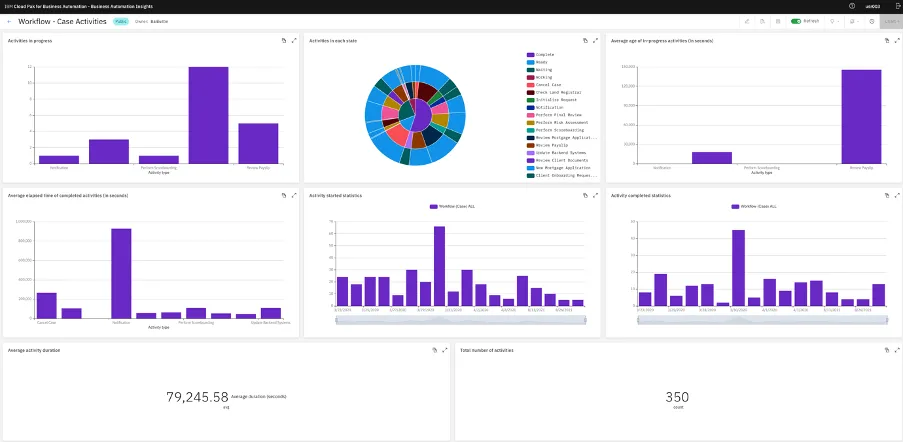Click the logout icon at the top right
The width and height of the screenshot is (904, 442).
[x=898, y=6]
